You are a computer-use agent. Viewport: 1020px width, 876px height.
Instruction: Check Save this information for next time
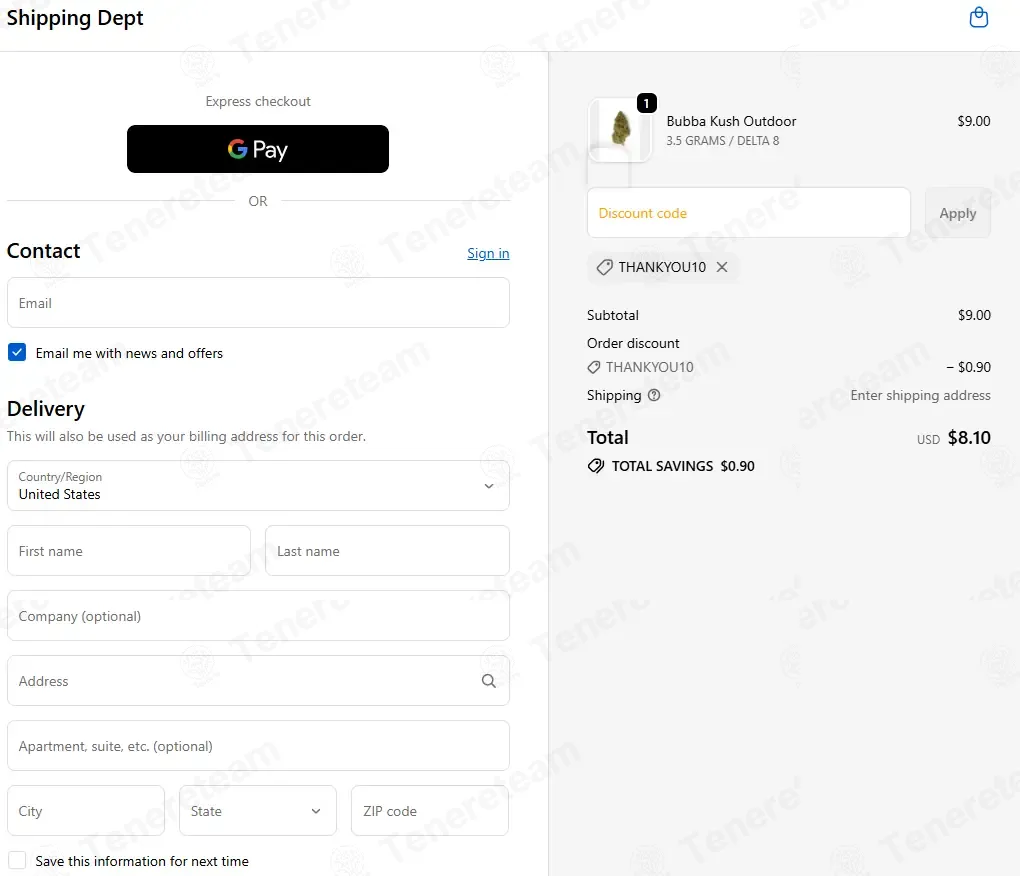[x=17, y=861]
